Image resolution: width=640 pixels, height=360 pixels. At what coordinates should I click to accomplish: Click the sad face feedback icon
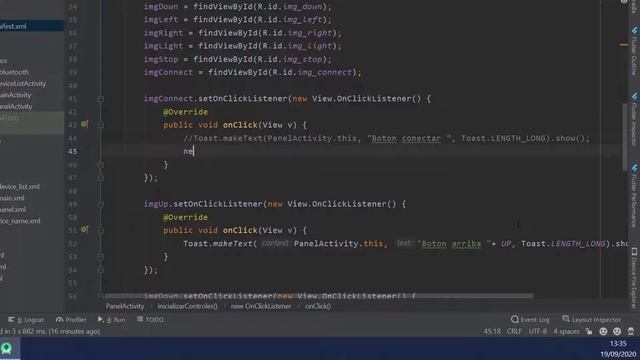pyautogui.click(x=617, y=331)
